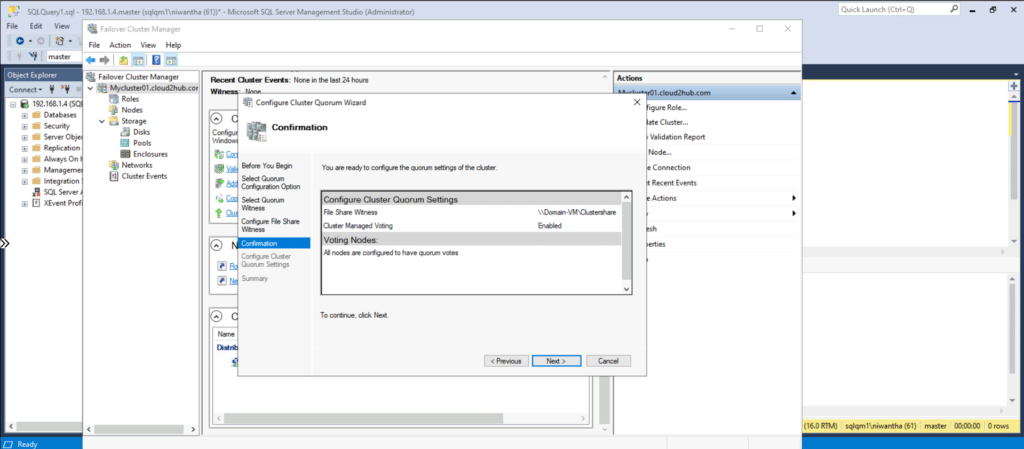The image size is (1024, 449).
Task: Collapse the Mycluster01.cloud2hub.com node
Action: [91, 88]
